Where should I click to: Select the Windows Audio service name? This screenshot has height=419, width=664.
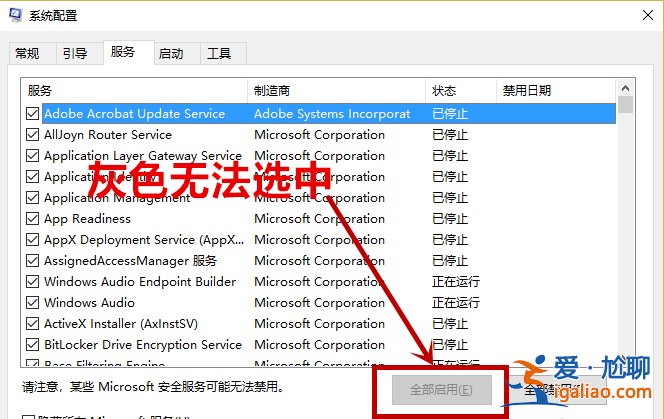[x=89, y=302]
